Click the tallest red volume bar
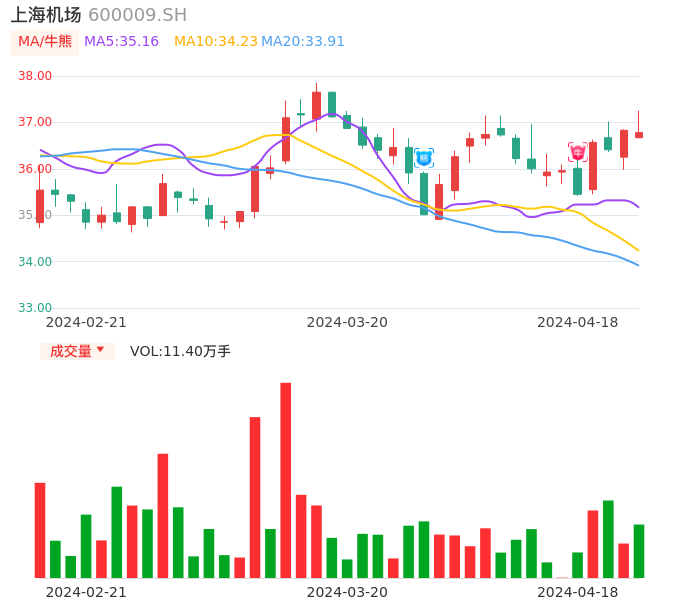The width and height of the screenshot is (686, 606). (x=286, y=480)
